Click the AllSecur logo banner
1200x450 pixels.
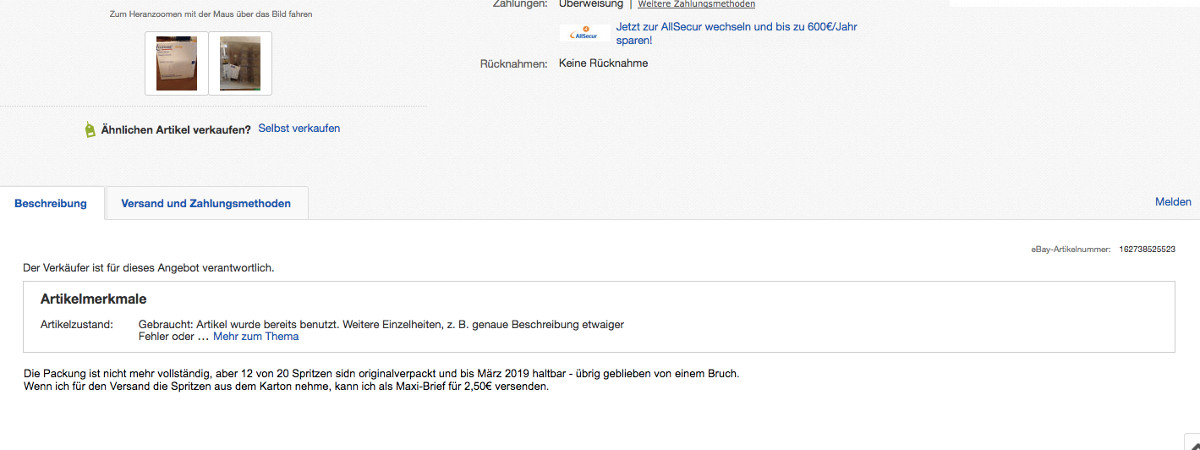click(x=584, y=34)
